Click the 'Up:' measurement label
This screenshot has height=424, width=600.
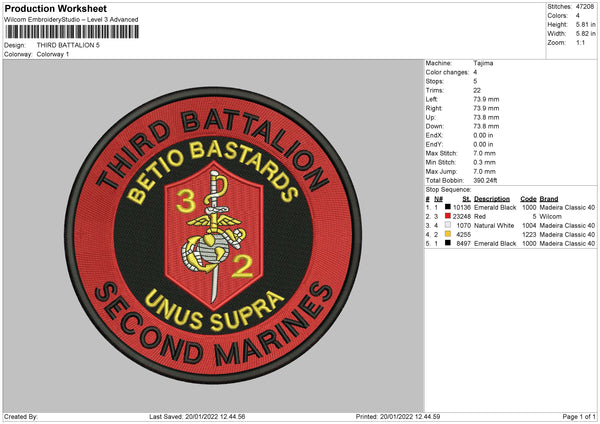coord(430,117)
